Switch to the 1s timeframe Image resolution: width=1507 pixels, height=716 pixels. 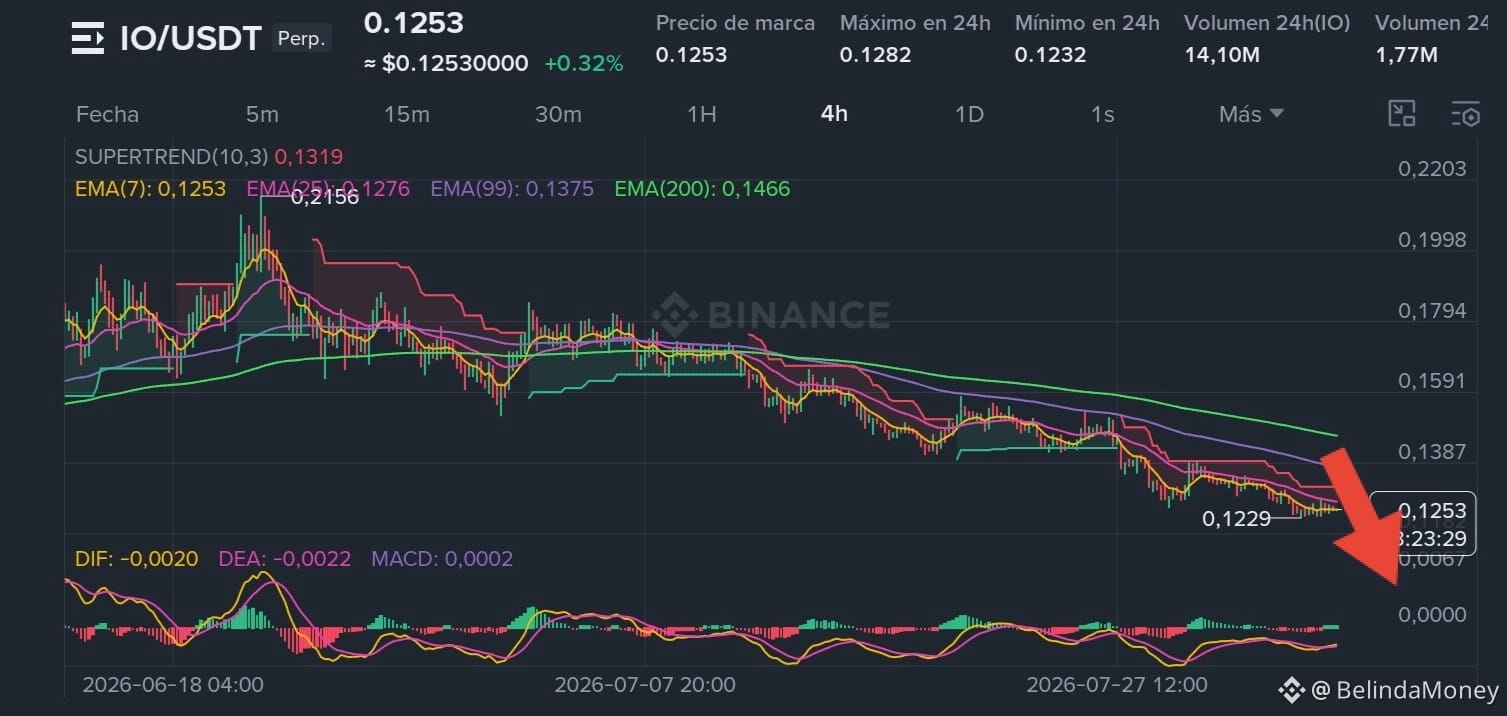pyautogui.click(x=1102, y=114)
